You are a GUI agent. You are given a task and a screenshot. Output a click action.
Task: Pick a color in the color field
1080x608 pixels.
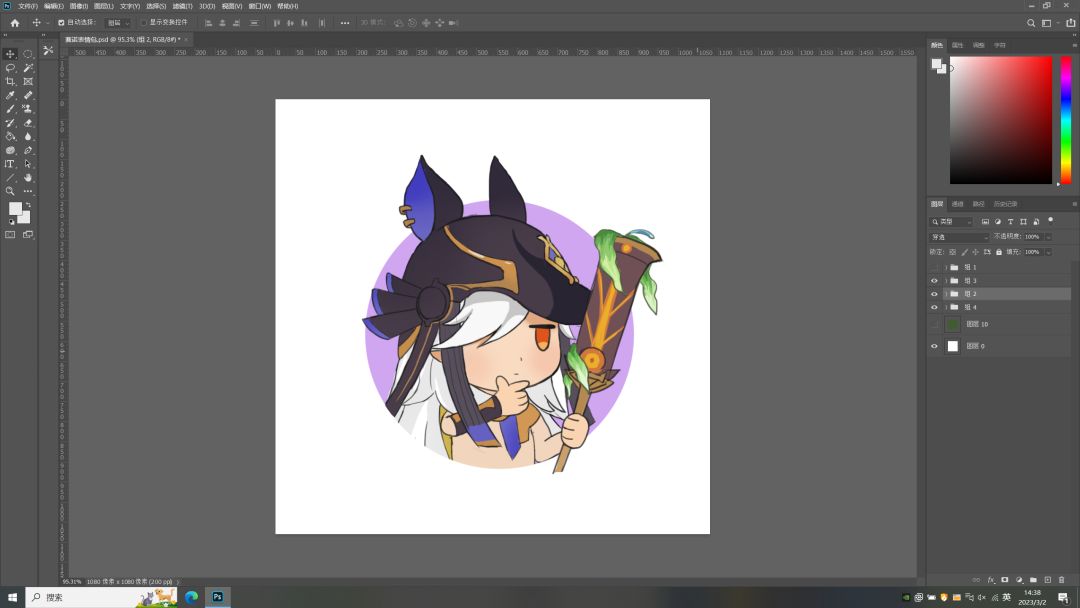tap(1001, 120)
